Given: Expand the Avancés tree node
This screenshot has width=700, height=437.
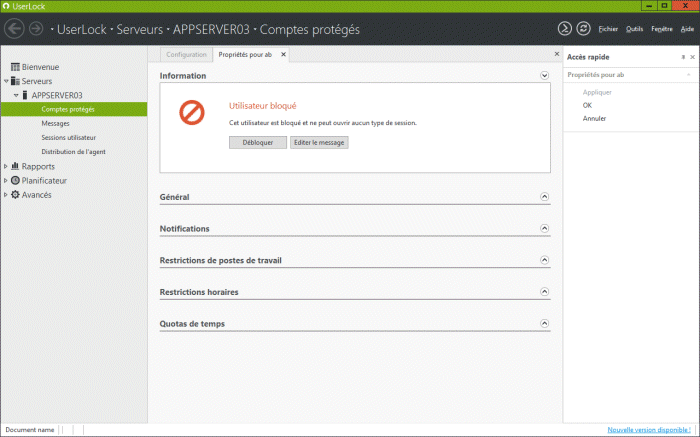Looking at the screenshot, I should (6, 195).
